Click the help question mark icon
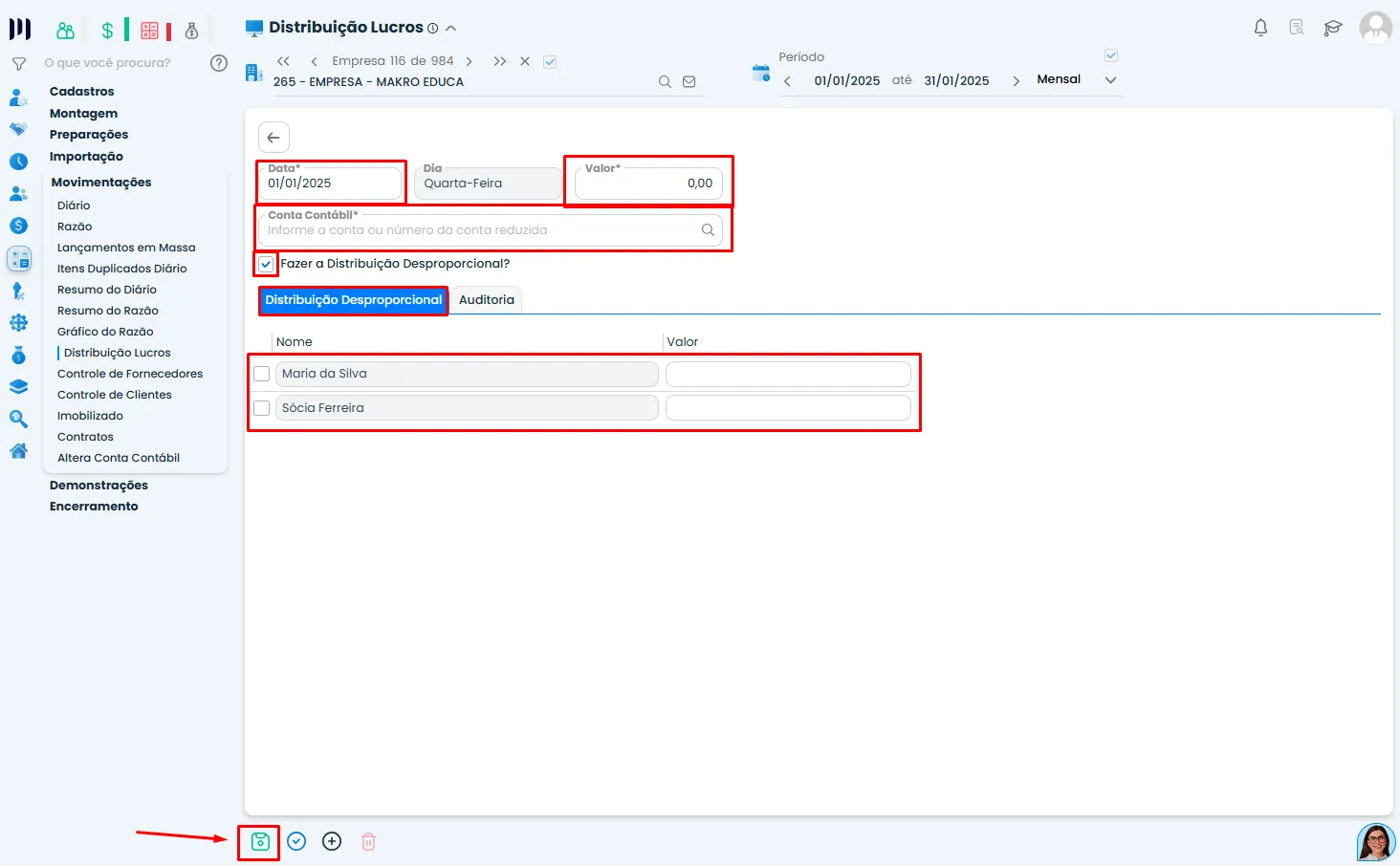 click(219, 63)
